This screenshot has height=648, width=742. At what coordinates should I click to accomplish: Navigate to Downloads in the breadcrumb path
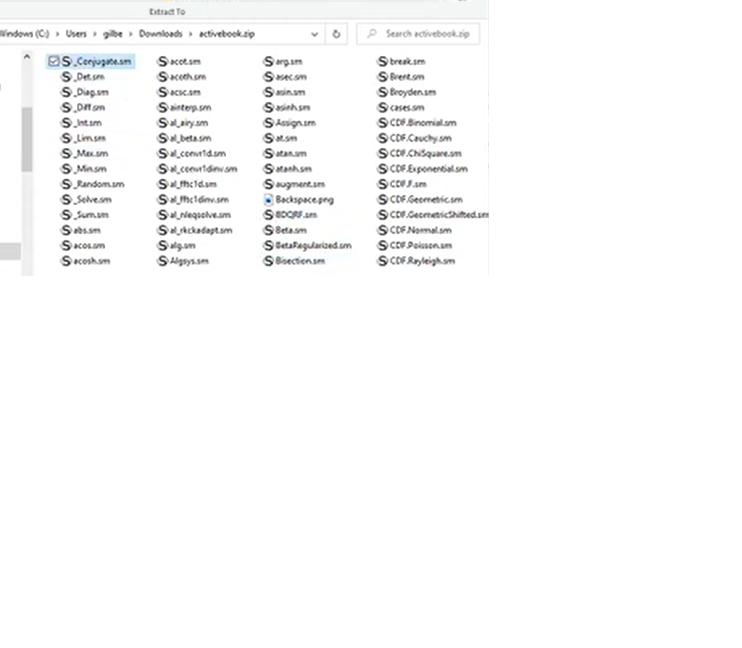tap(160, 34)
